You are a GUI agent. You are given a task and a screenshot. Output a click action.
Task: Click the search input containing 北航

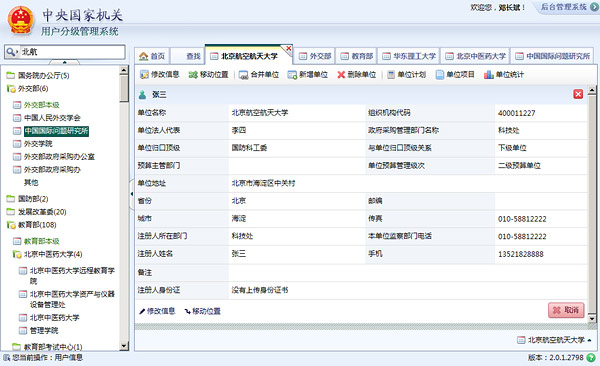tap(65, 52)
